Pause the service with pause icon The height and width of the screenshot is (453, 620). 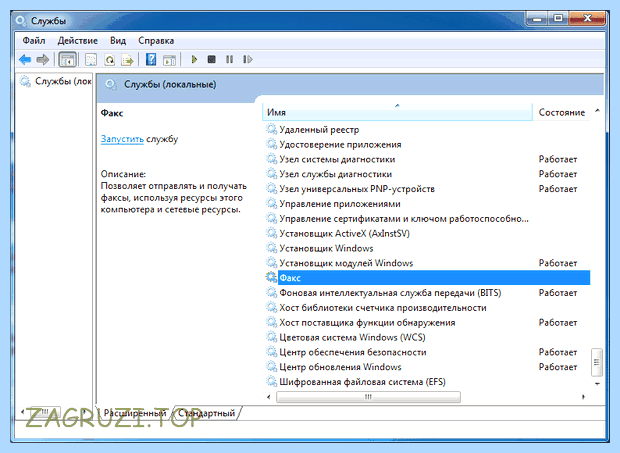[229, 60]
